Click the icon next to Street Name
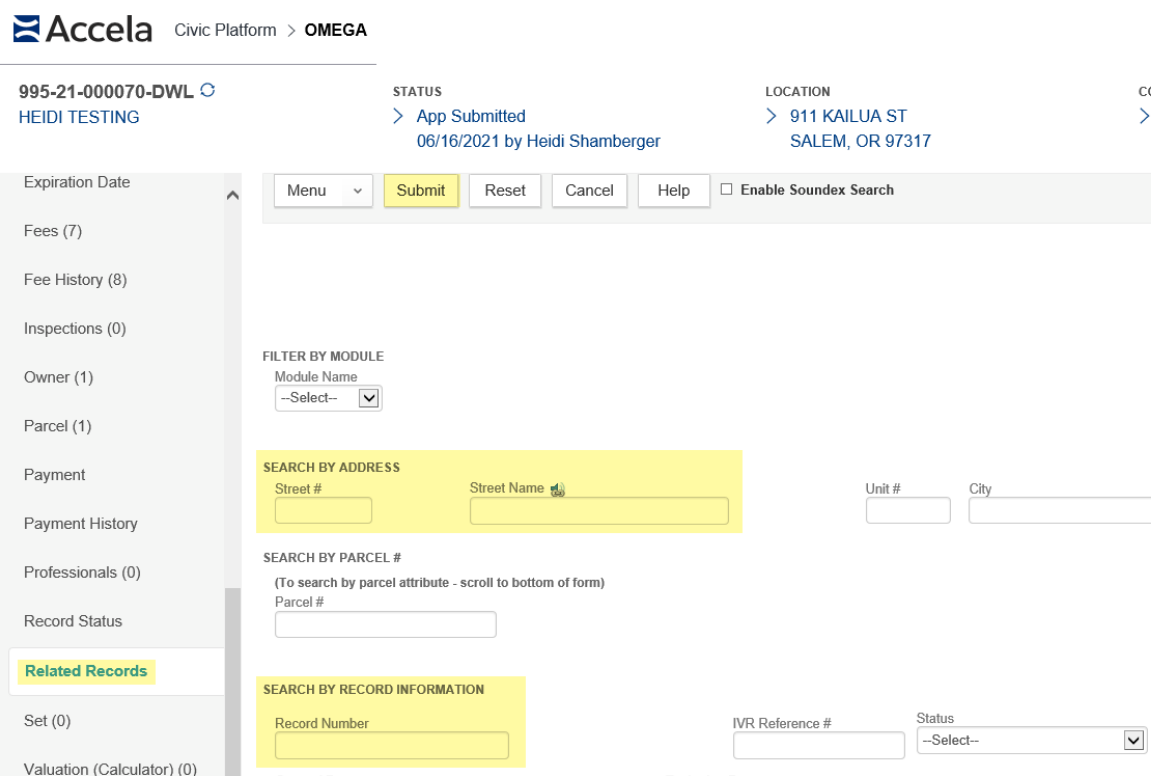The width and height of the screenshot is (1151, 776). [558, 489]
